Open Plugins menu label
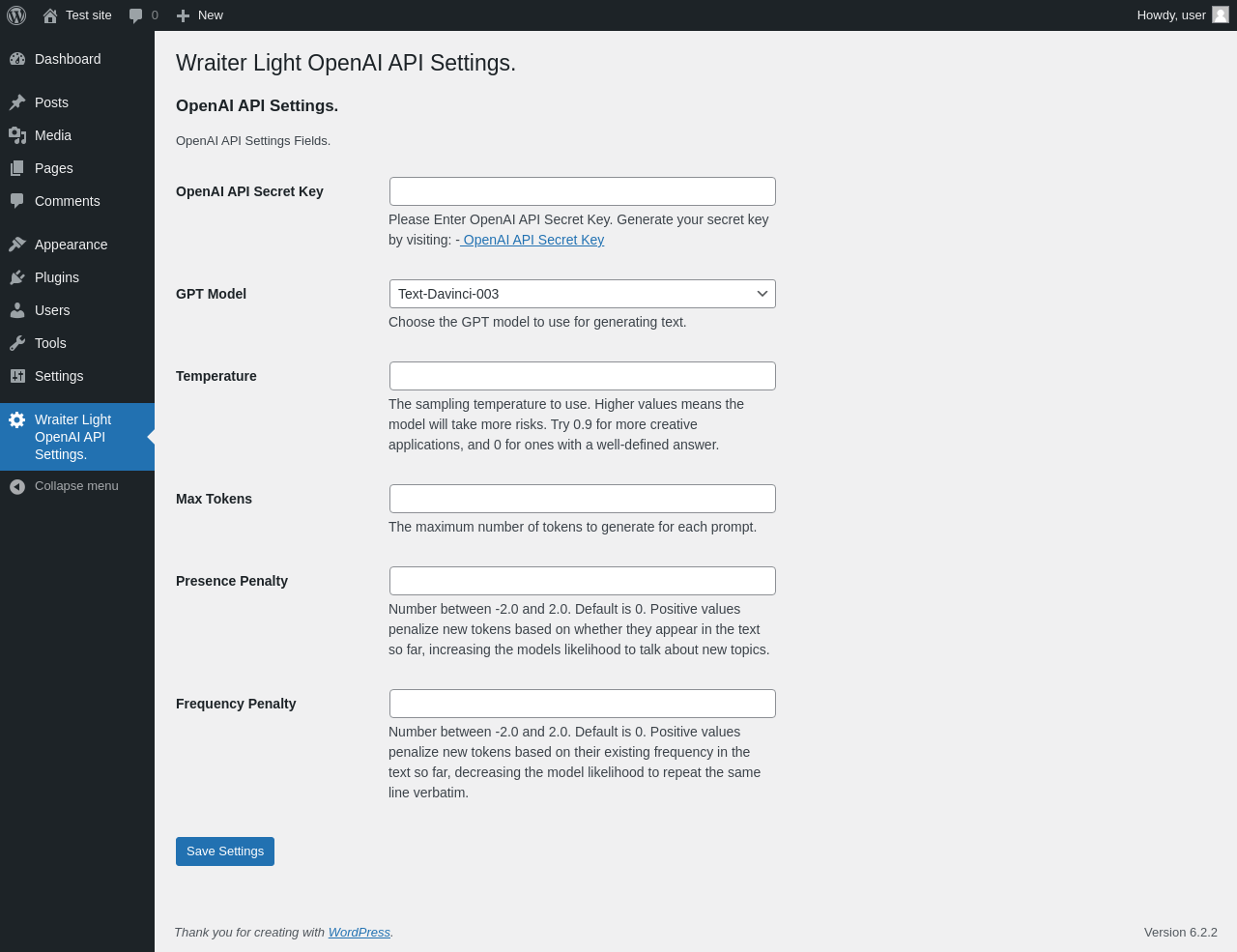The height and width of the screenshot is (952, 1237). point(57,277)
